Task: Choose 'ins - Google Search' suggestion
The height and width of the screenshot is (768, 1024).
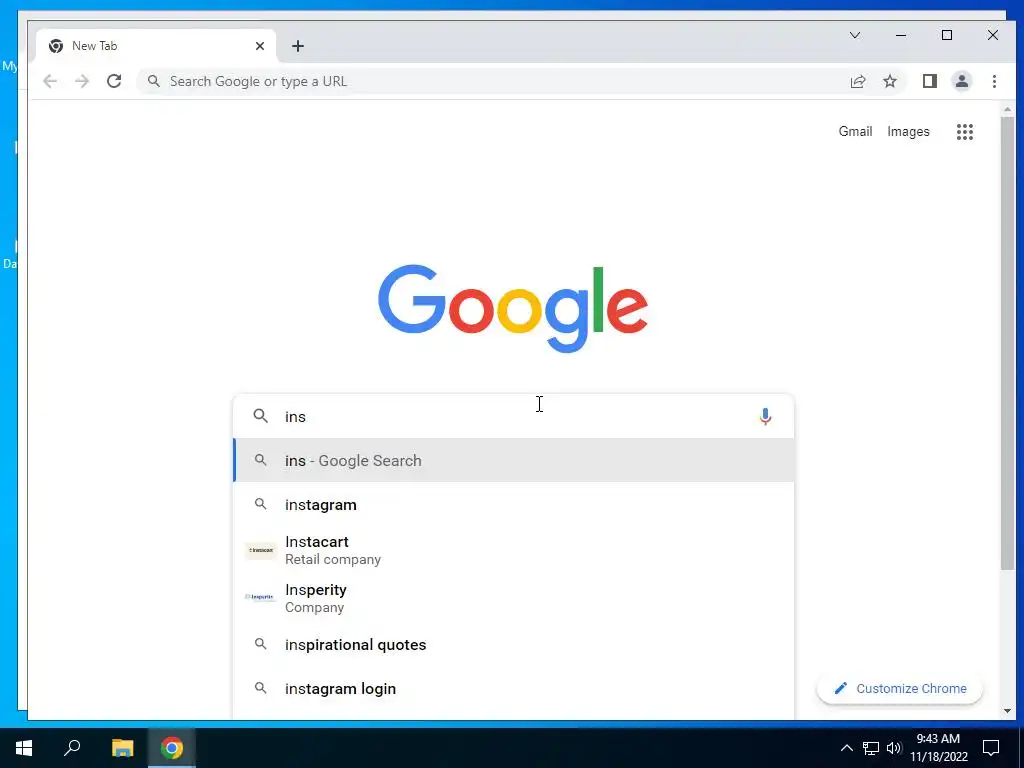Action: pyautogui.click(x=514, y=460)
